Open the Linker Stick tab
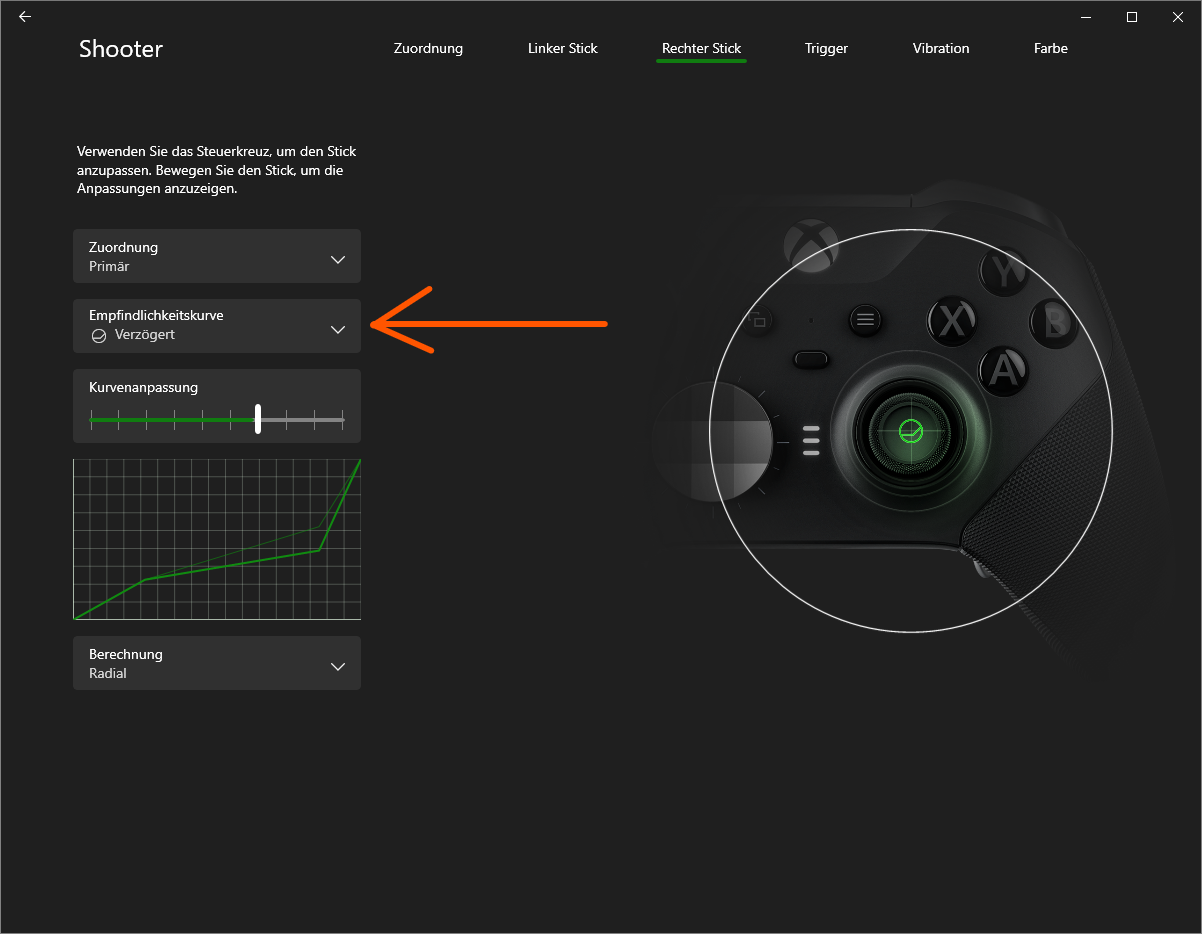Screen dimensions: 1202x934 tap(562, 48)
